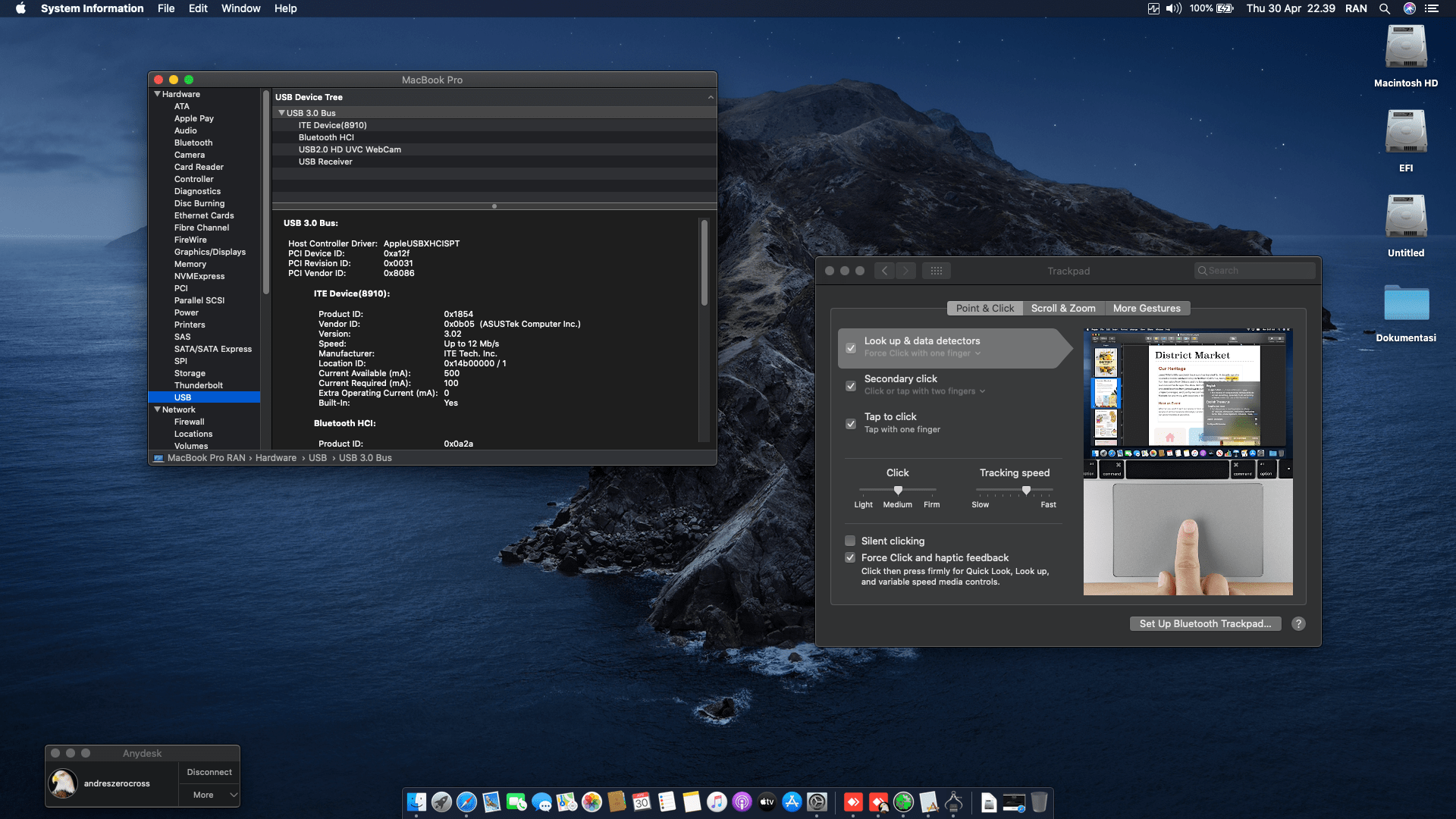Select the Dokumentasi folder on desktop
This screenshot has height=819, width=1456.
1406,312
